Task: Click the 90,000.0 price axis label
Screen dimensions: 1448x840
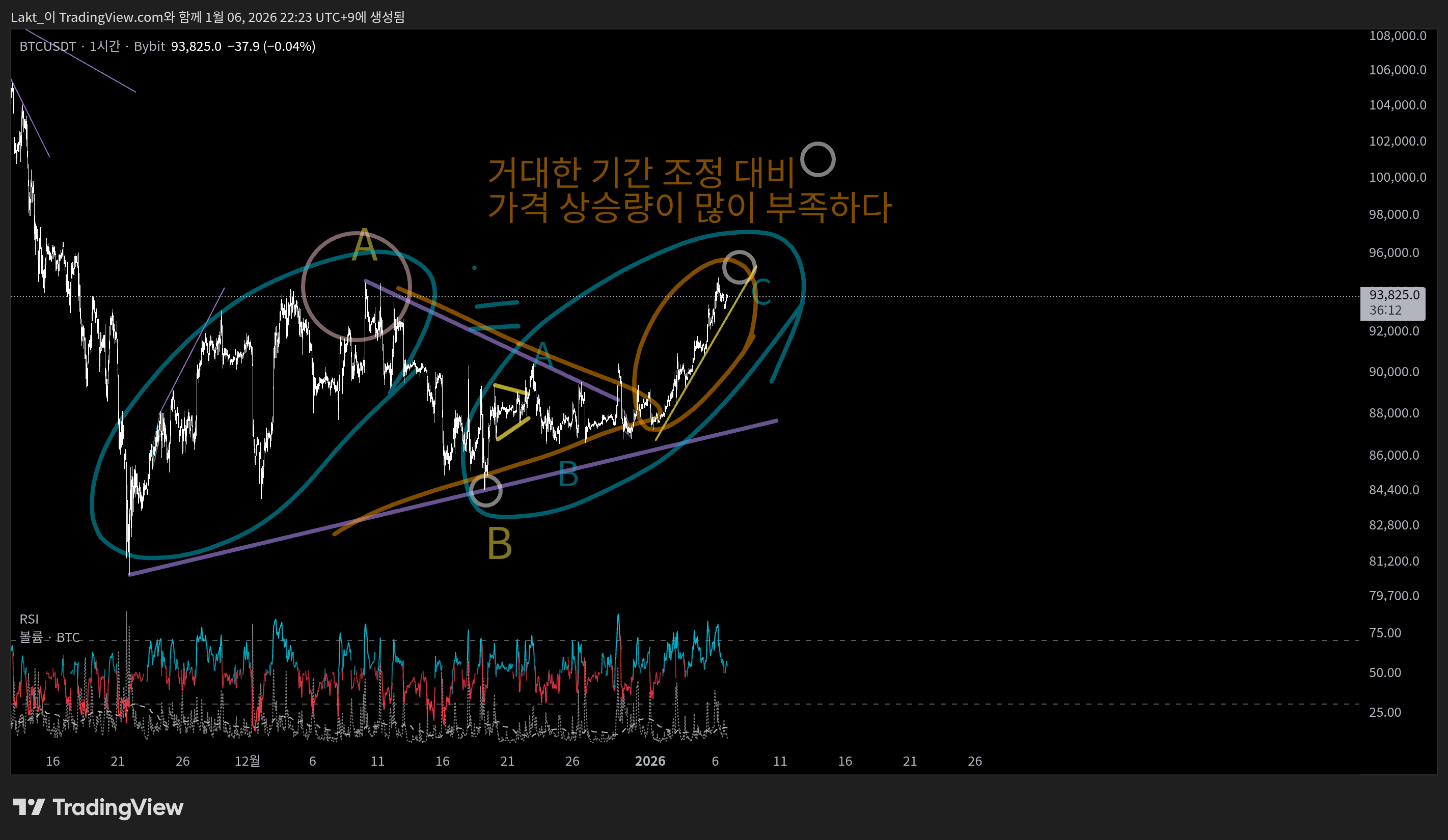Action: coord(1394,372)
